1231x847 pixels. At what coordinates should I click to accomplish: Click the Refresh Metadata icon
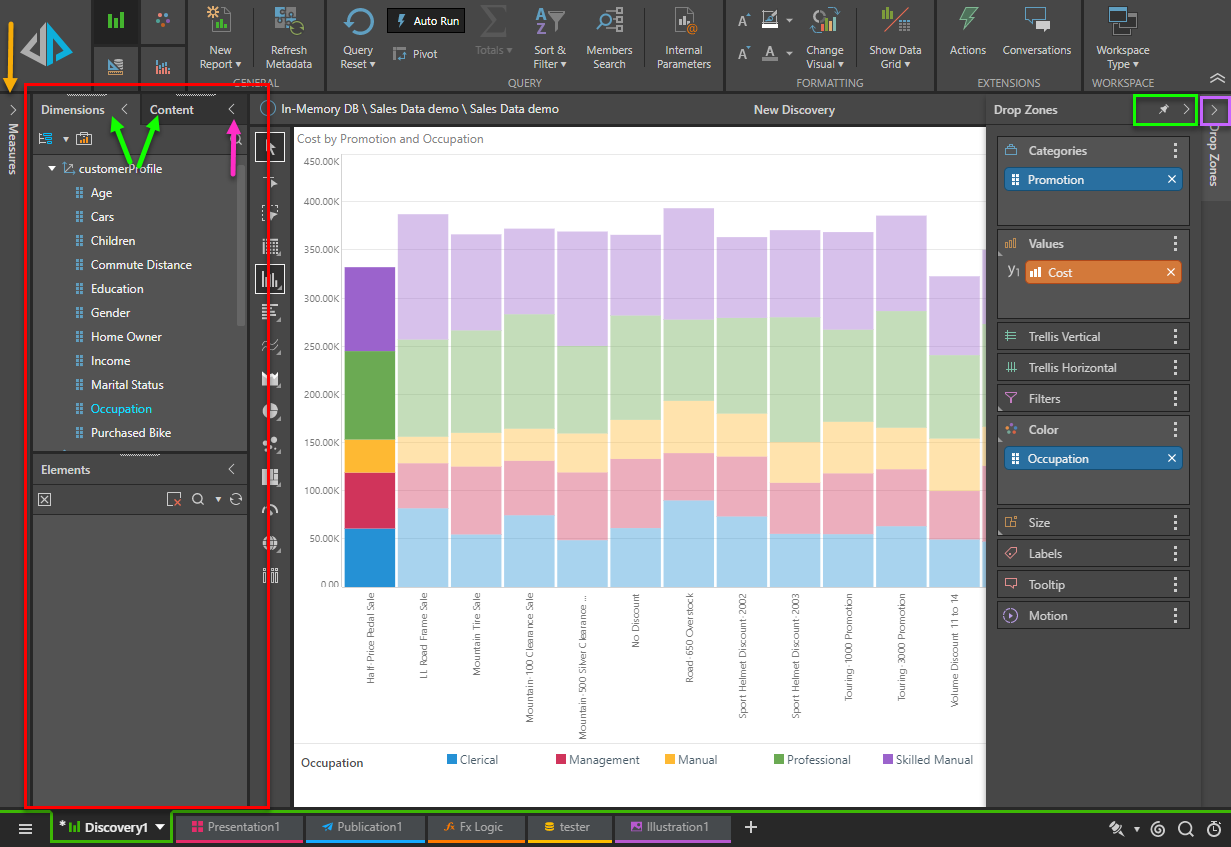tap(289, 21)
